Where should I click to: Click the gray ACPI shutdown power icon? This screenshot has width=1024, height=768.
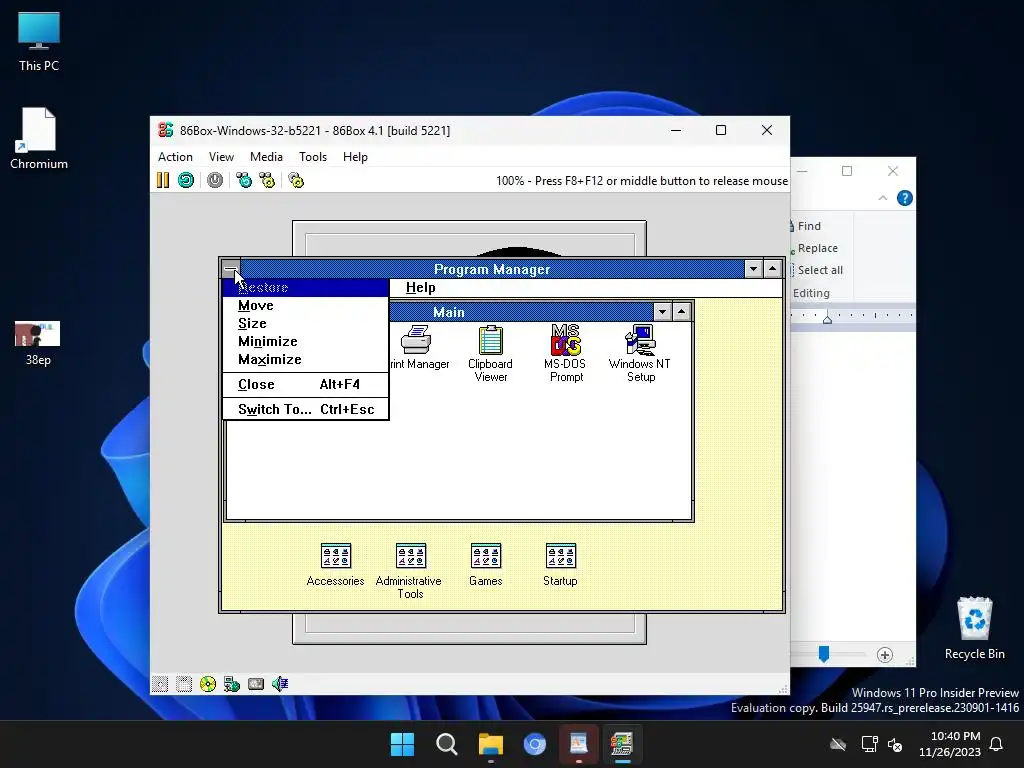click(215, 180)
